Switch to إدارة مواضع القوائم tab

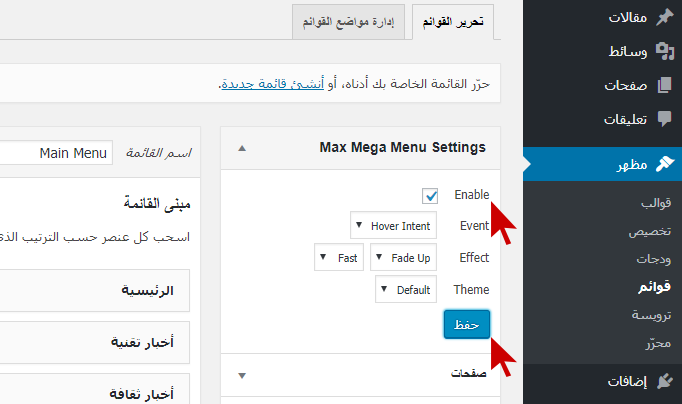[348, 22]
